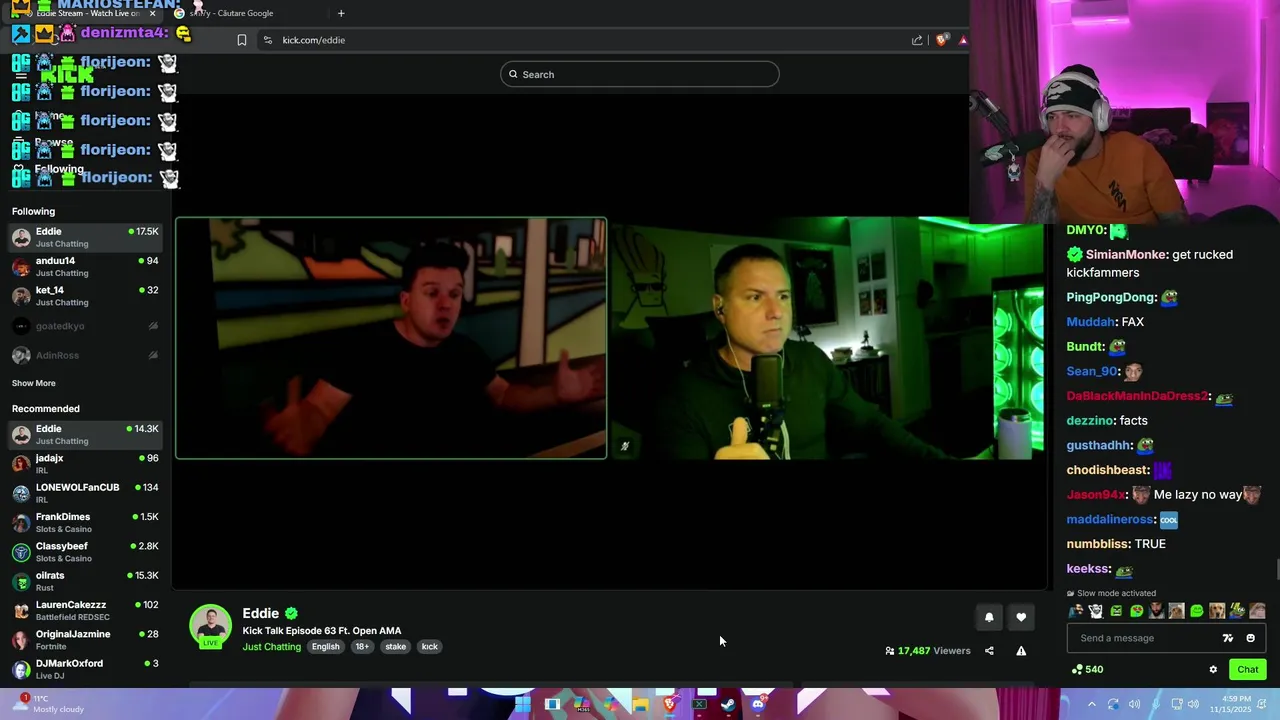Report the stream with the warning triangle icon
The height and width of the screenshot is (720, 1280).
tap(1021, 651)
